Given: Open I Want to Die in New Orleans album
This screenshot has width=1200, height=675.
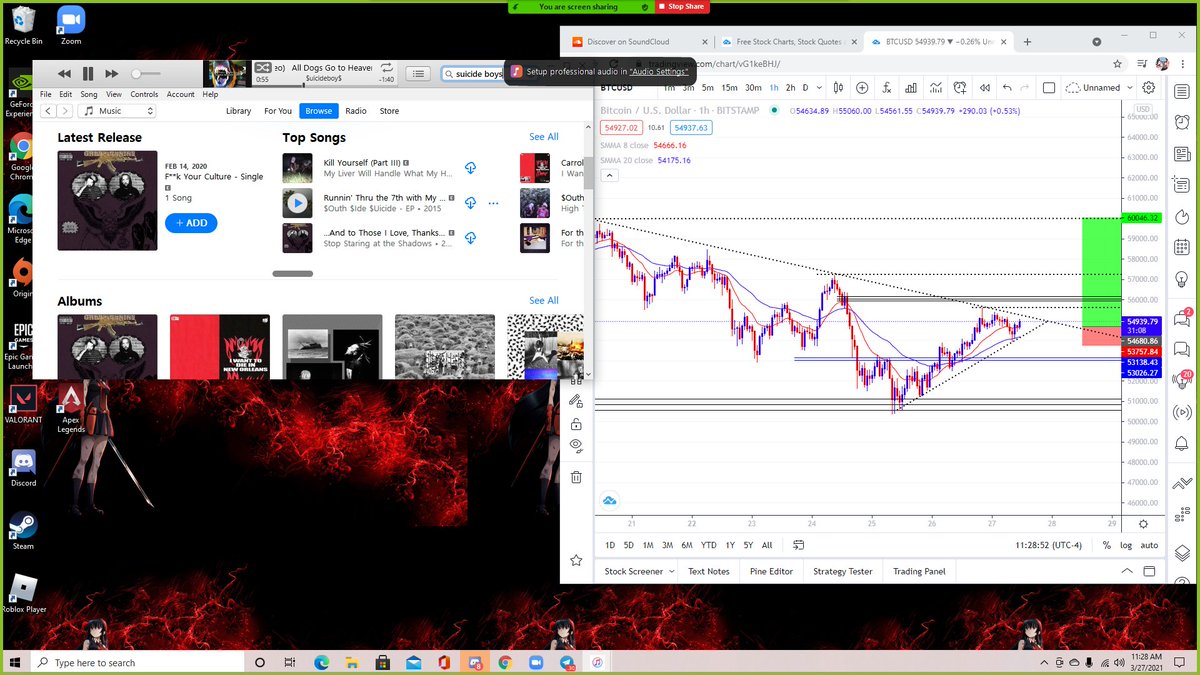Looking at the screenshot, I should (219, 347).
